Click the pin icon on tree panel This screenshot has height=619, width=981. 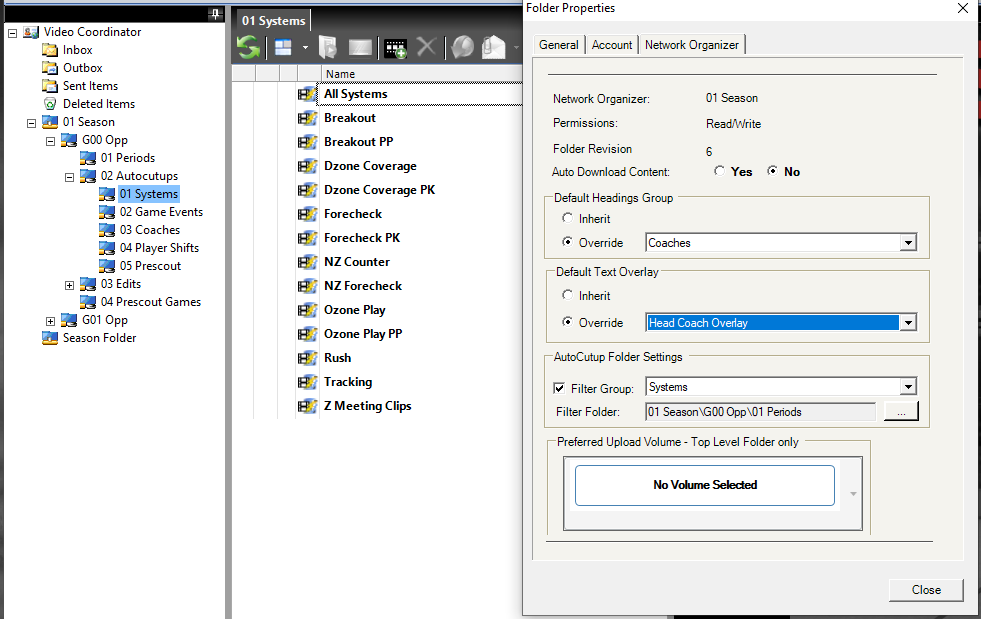click(215, 14)
